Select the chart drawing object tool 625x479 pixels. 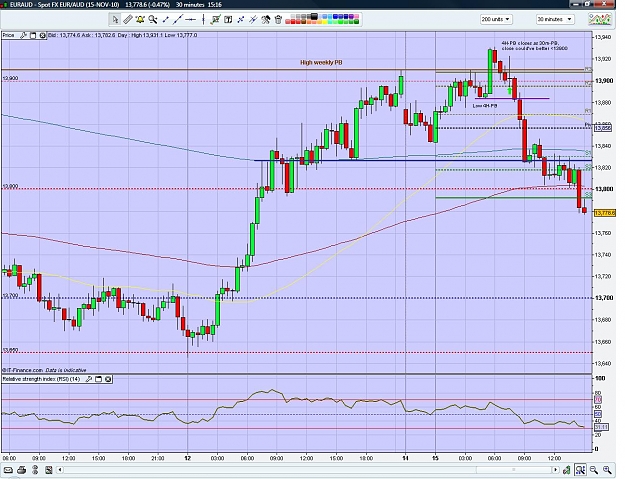[216, 19]
